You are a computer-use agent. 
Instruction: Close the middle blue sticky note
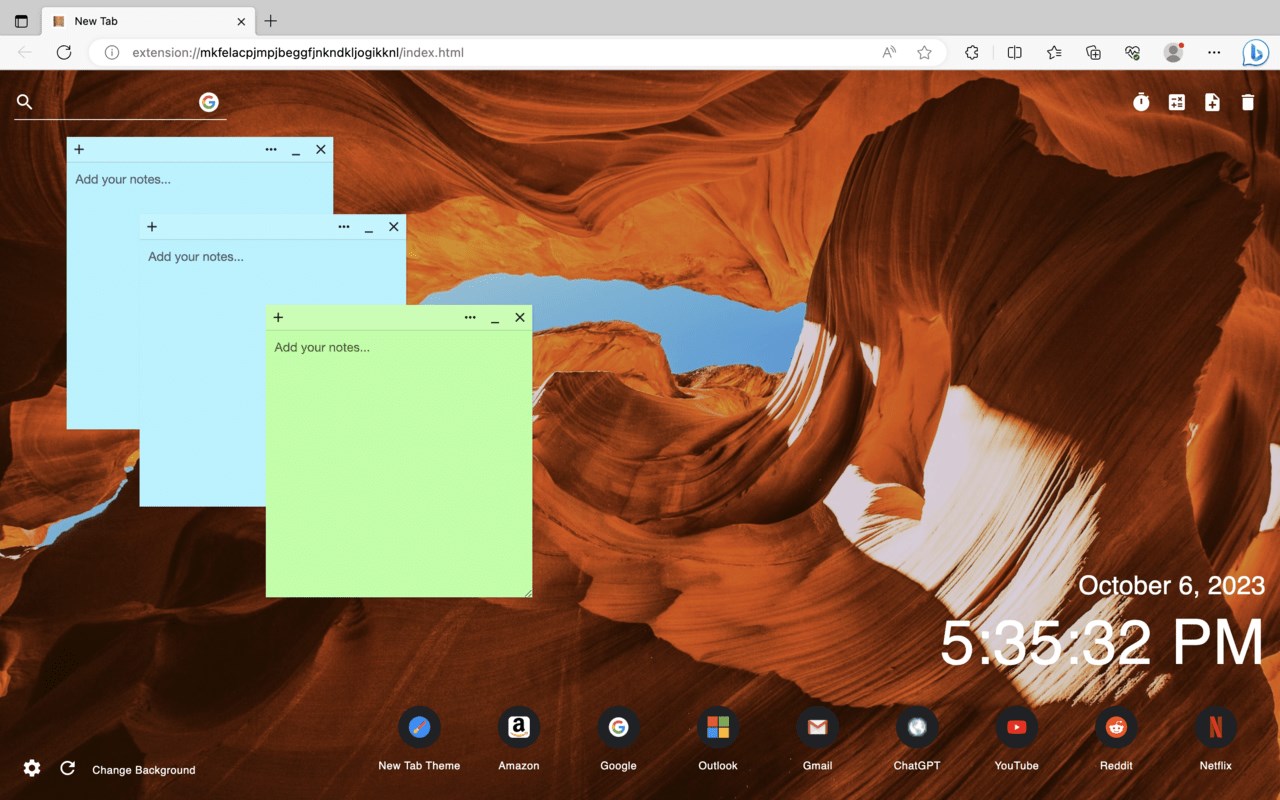click(394, 227)
